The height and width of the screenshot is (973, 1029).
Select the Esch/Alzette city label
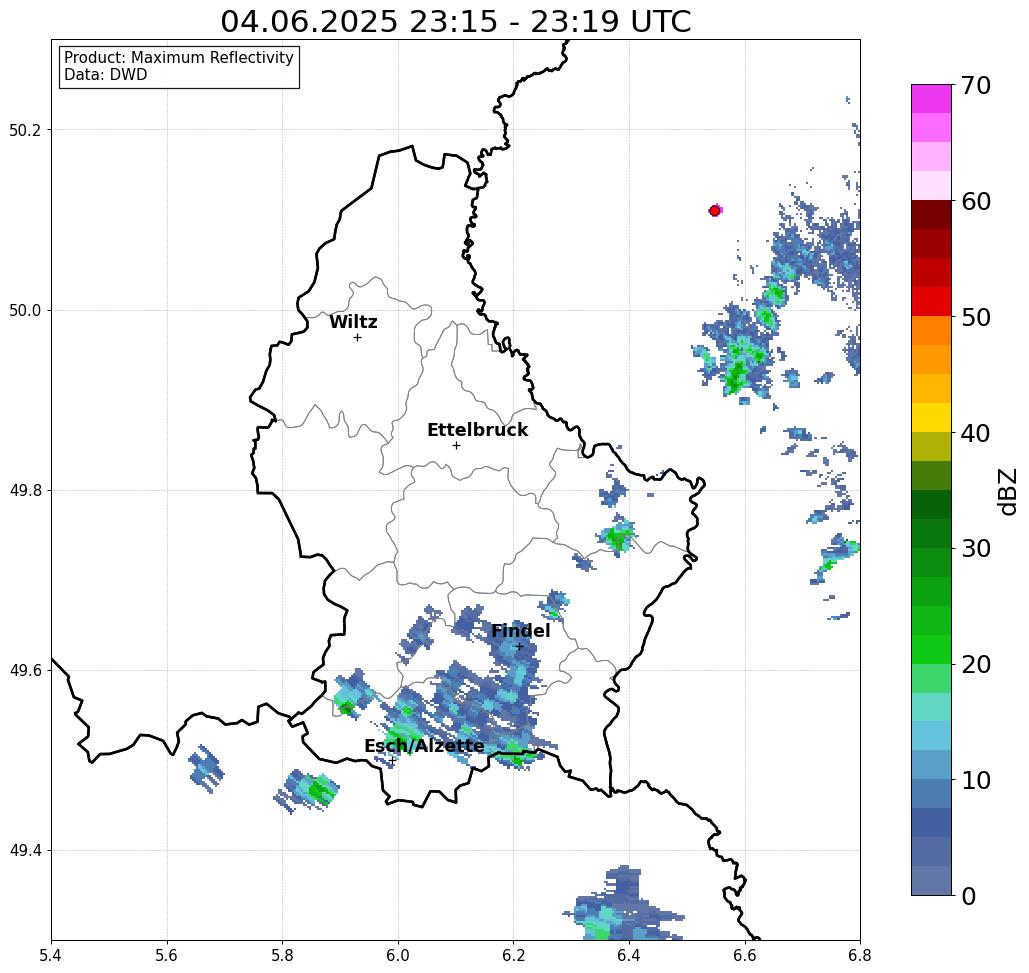(x=424, y=746)
